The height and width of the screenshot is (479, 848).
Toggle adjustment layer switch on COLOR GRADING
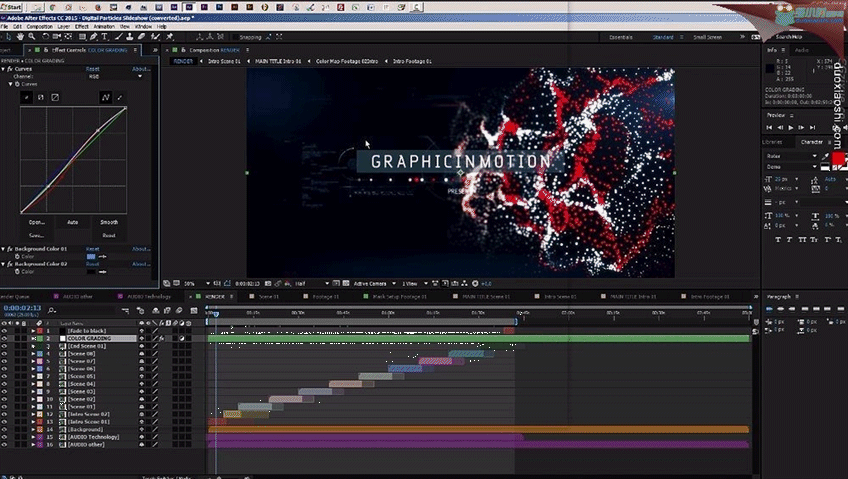(182, 338)
